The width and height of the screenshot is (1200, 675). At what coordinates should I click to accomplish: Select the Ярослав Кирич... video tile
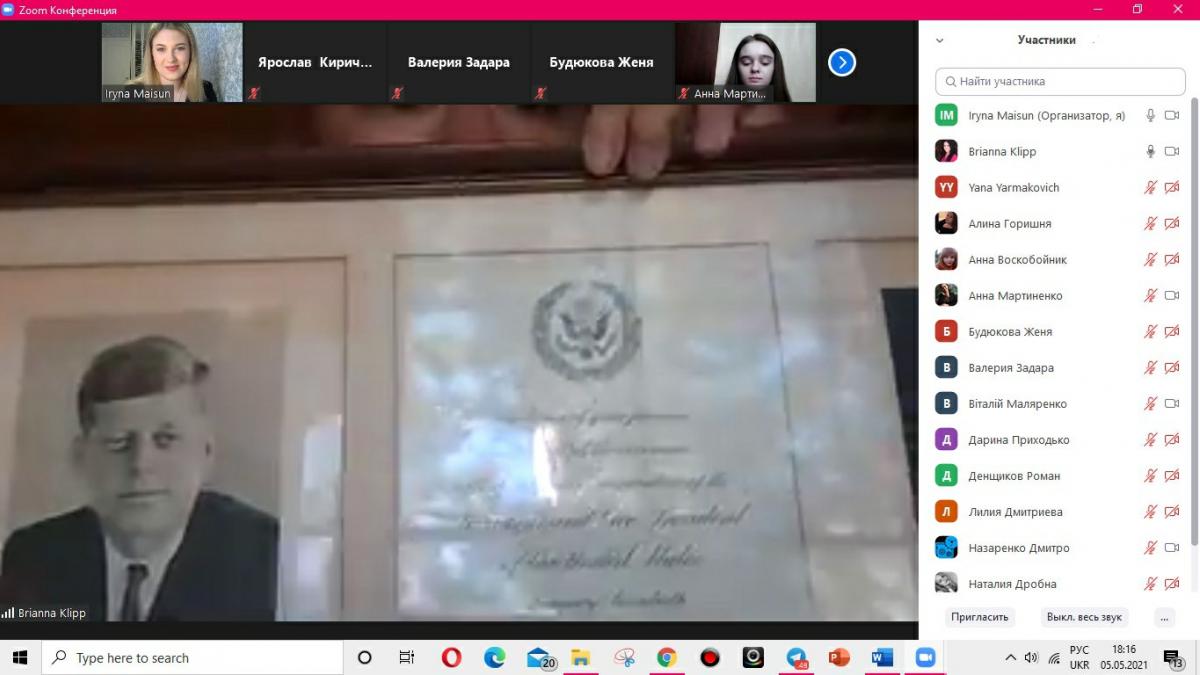coord(315,62)
